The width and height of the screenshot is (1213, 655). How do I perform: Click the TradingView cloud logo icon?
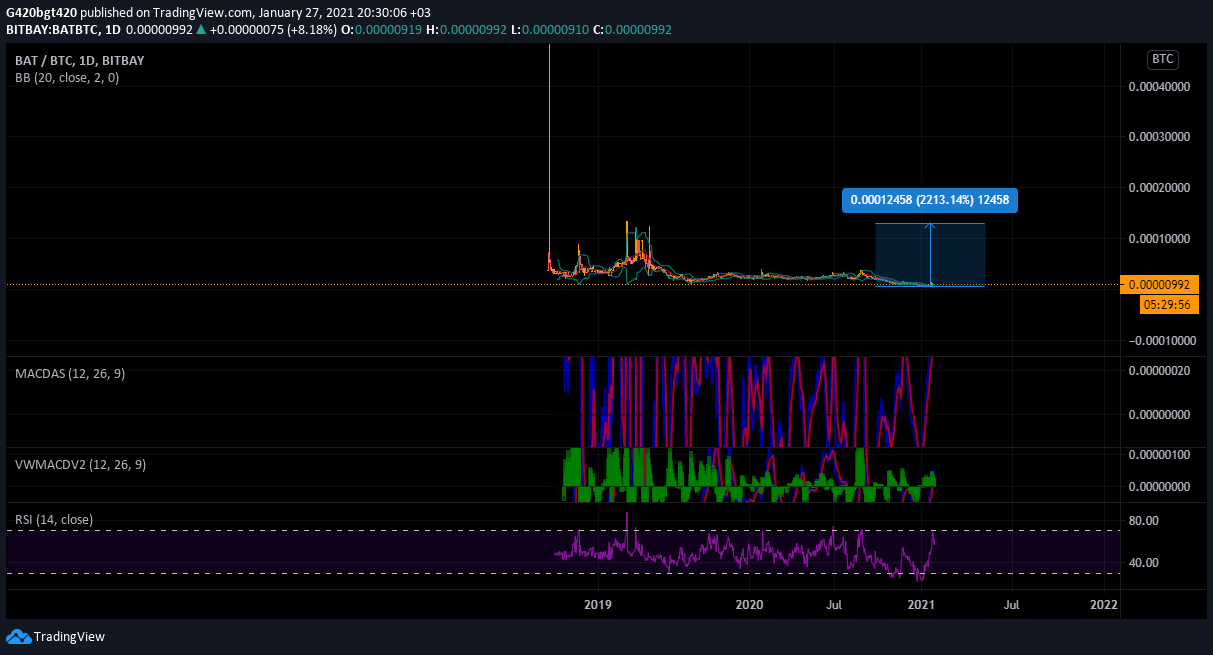coord(18,636)
